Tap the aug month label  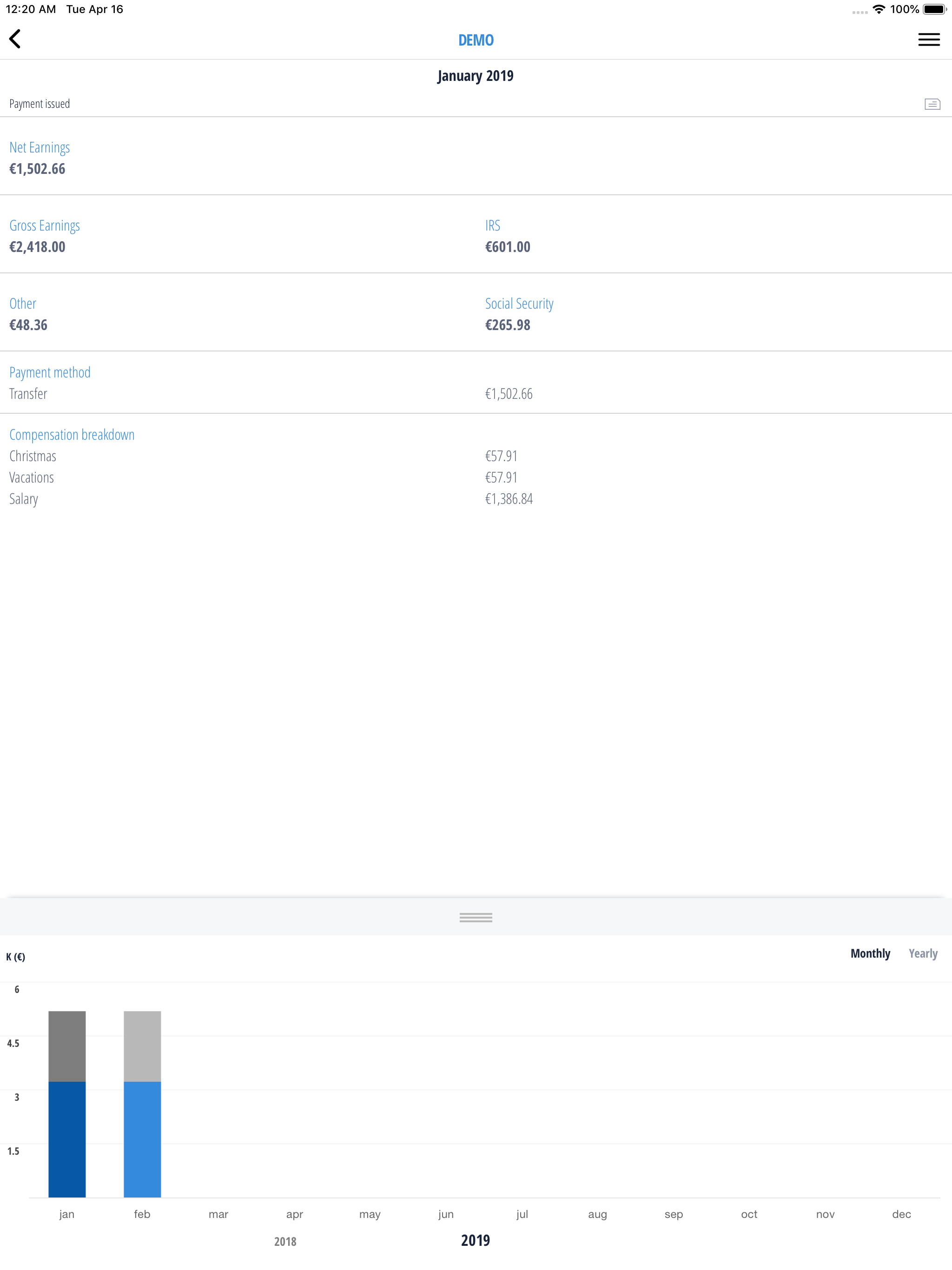598,1215
